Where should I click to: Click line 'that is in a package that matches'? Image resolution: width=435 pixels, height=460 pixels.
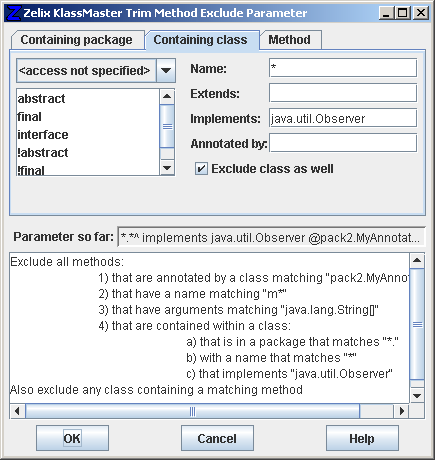pyautogui.click(x=292, y=342)
